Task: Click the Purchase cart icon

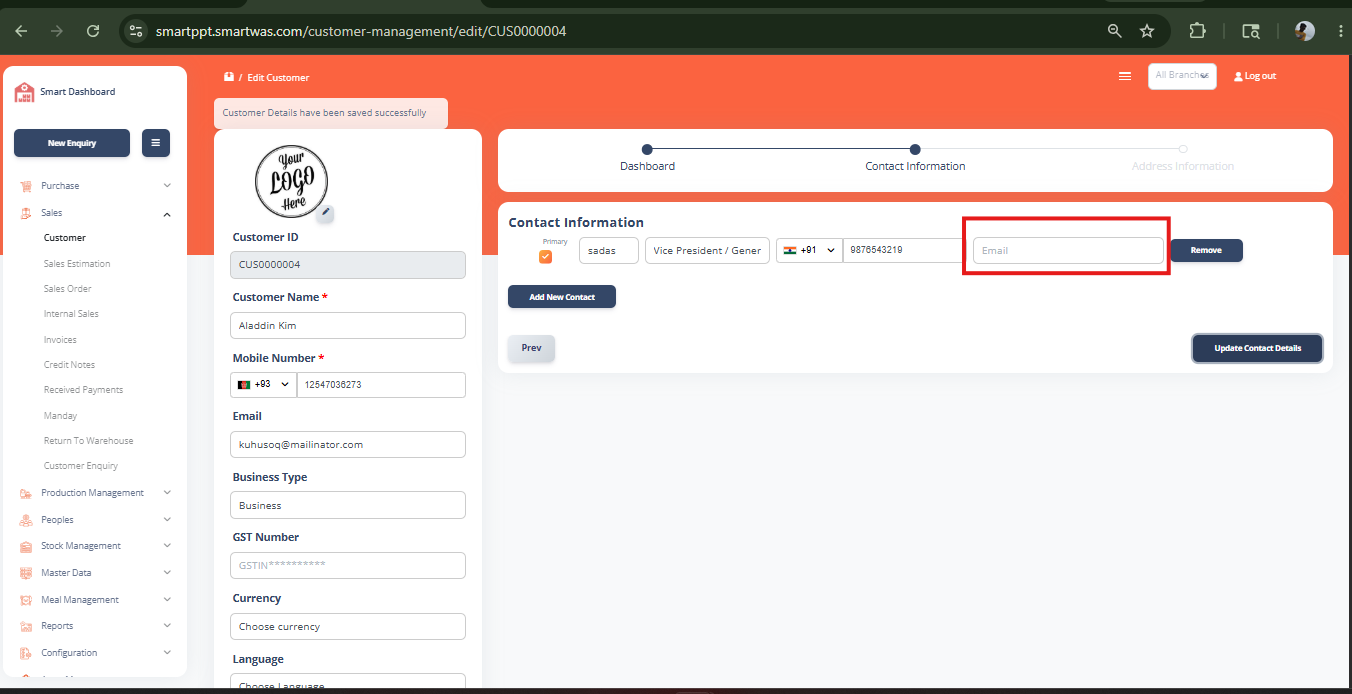Action: tap(26, 186)
